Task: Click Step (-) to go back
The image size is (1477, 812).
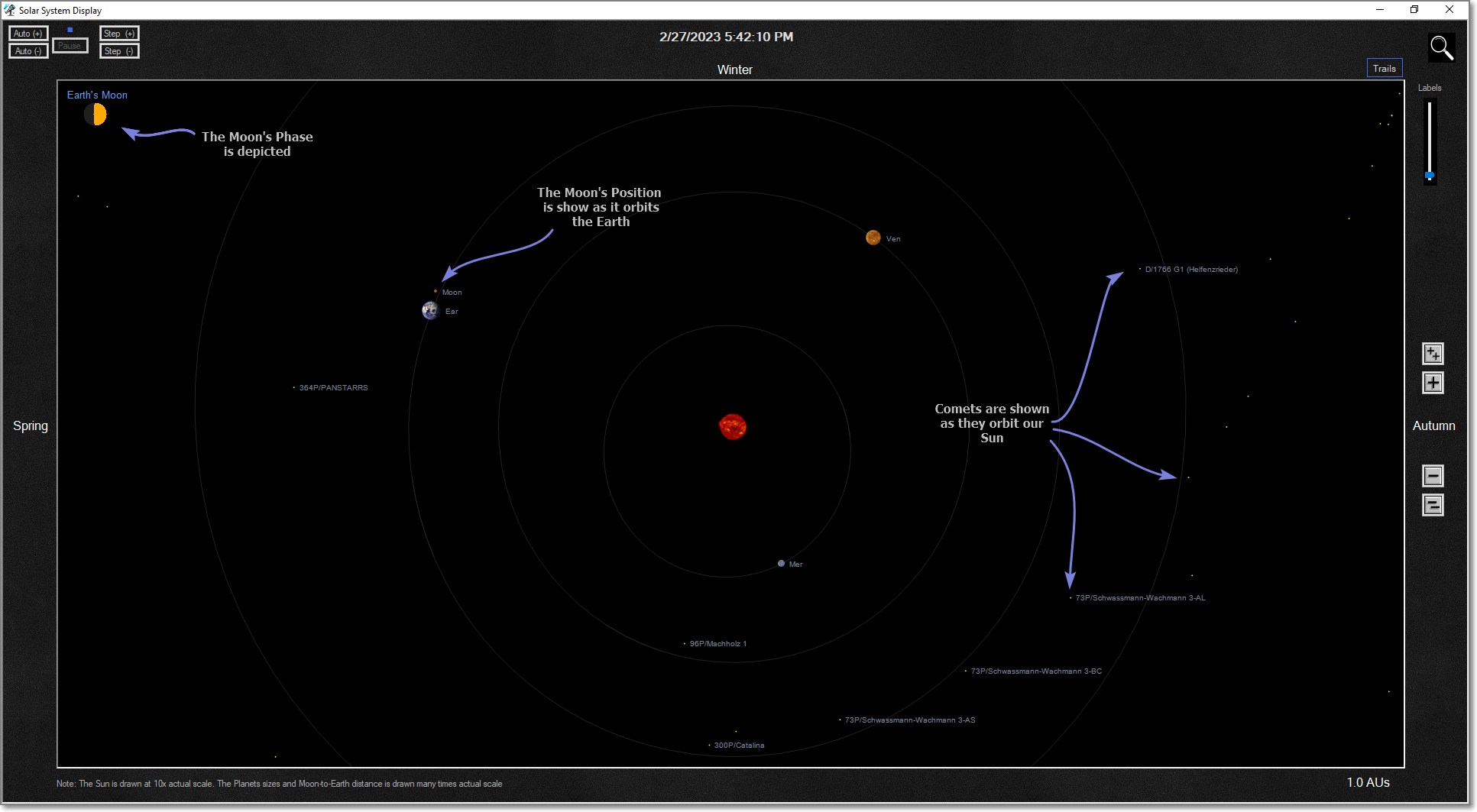Action: (x=119, y=51)
